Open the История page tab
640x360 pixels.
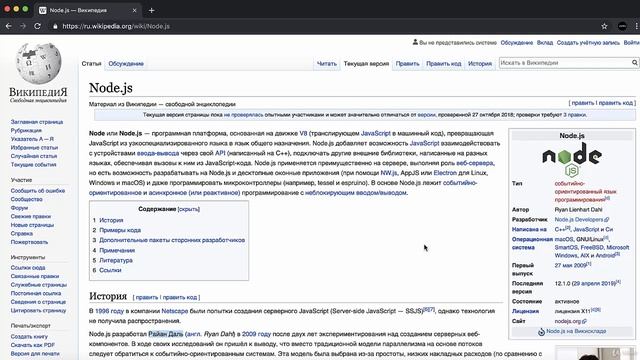[480, 64]
